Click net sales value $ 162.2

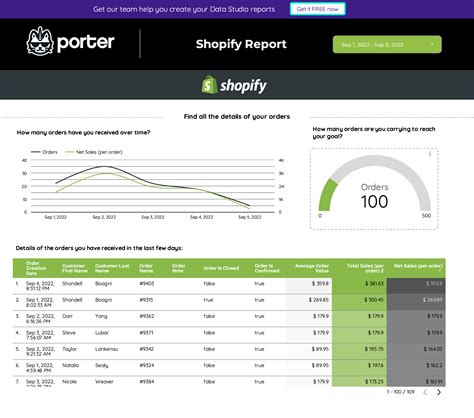(x=434, y=365)
